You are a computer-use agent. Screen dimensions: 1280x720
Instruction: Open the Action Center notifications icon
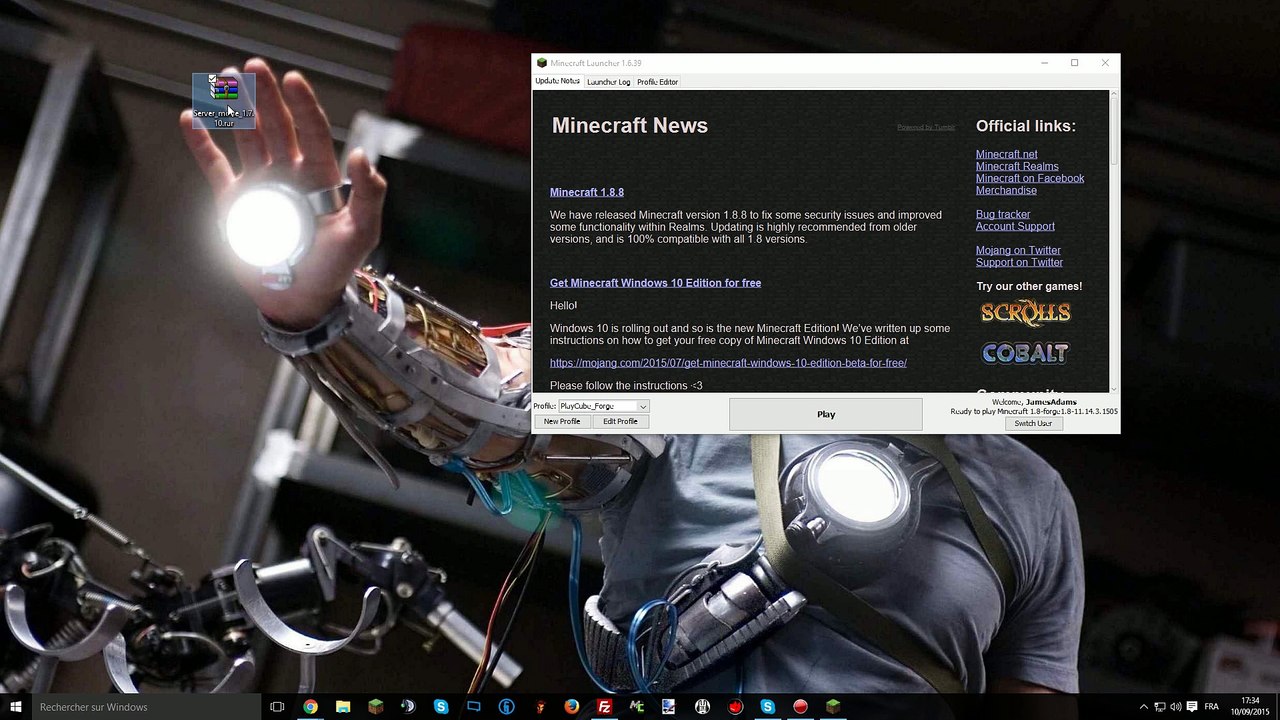coord(1192,707)
